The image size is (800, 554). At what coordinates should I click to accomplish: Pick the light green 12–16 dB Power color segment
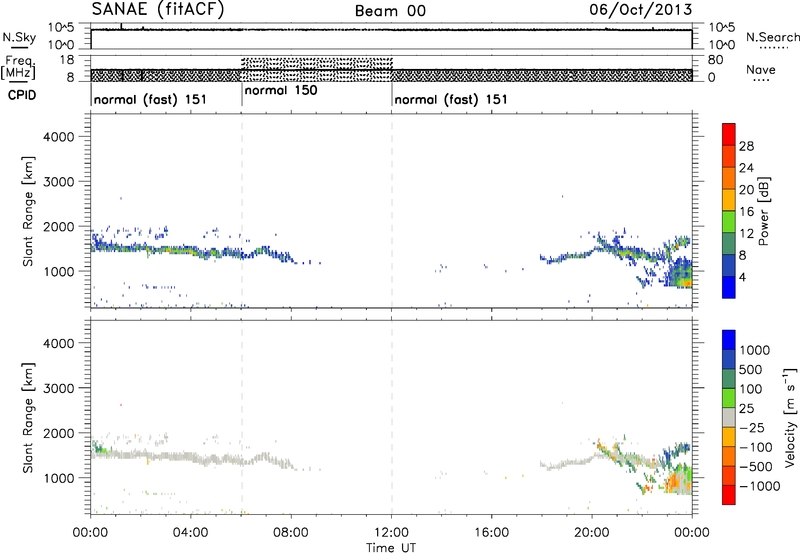[x=729, y=221]
